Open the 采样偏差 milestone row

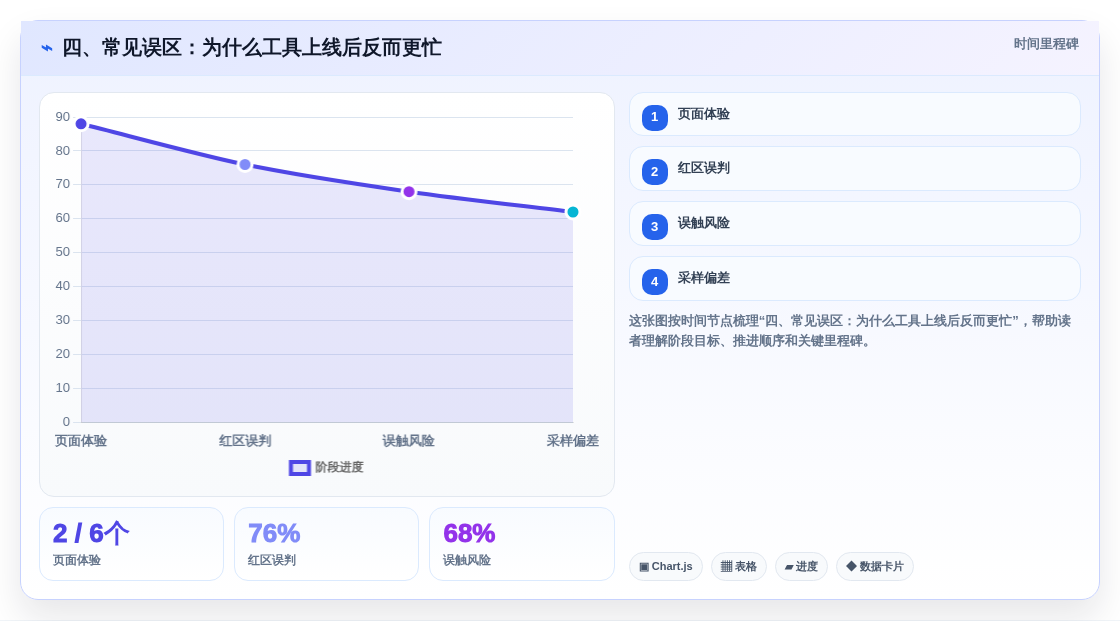pos(854,279)
